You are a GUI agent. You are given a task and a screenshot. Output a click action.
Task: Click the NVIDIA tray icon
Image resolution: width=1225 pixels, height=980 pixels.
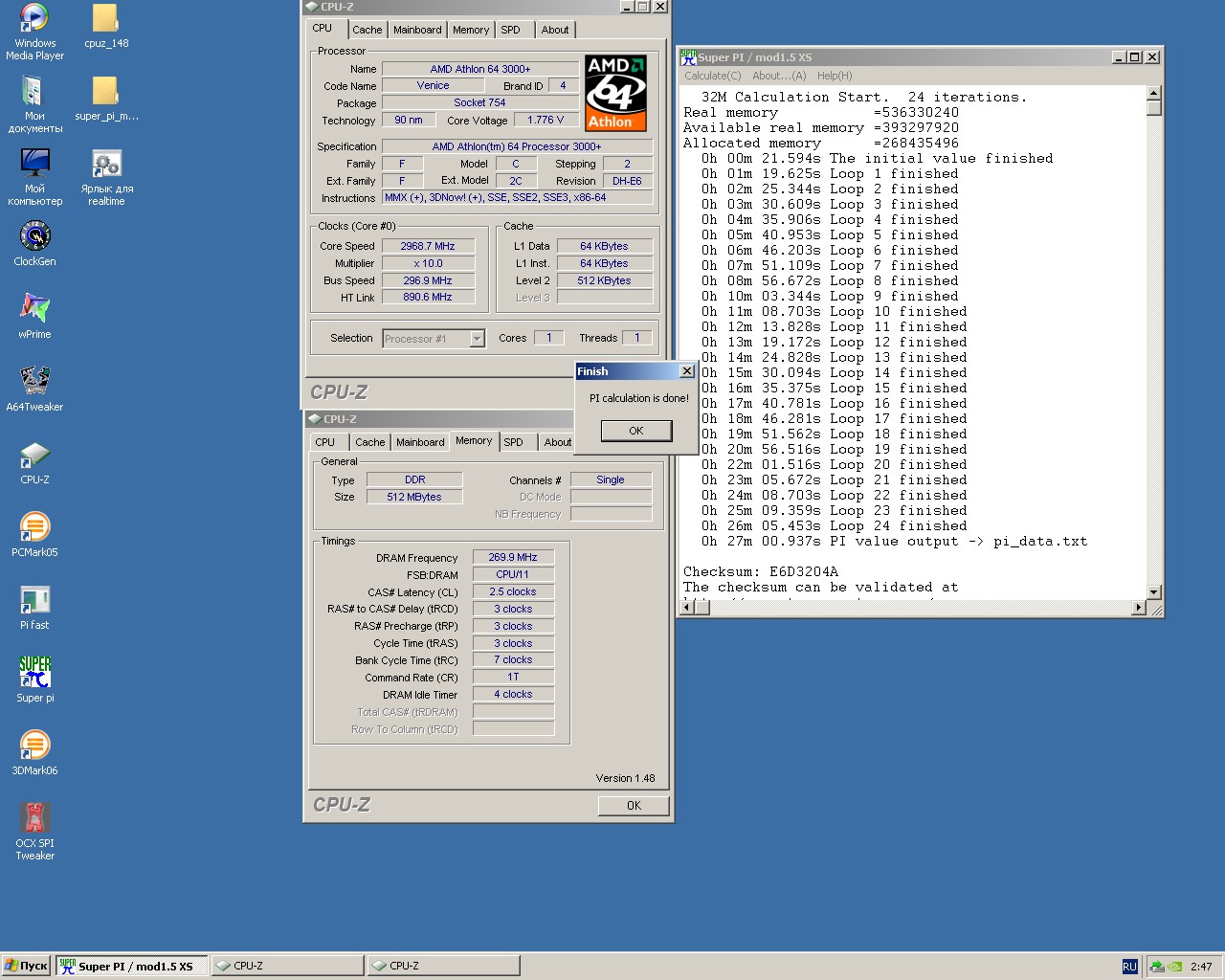tap(1174, 967)
